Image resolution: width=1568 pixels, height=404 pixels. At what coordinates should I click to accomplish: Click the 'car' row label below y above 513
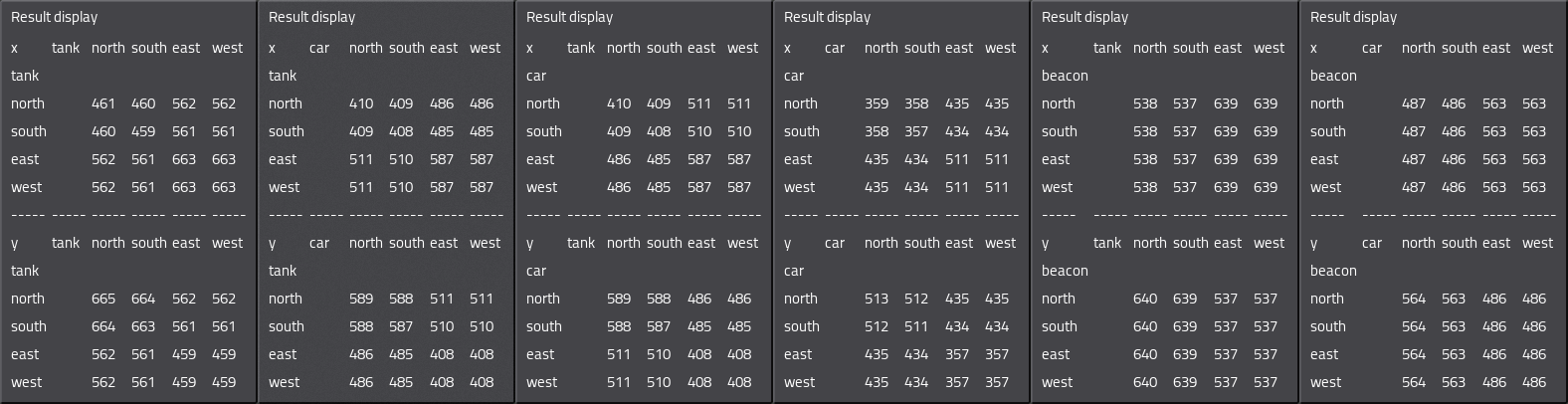794,271
